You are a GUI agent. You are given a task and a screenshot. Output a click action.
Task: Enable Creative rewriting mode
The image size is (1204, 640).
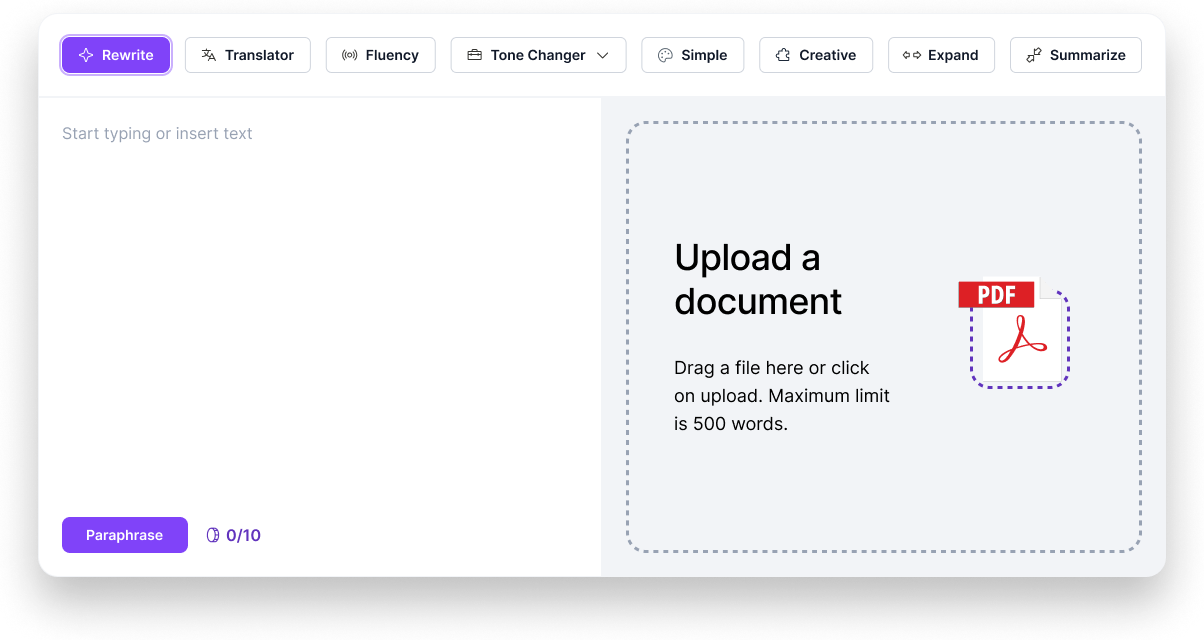pyautogui.click(x=816, y=55)
